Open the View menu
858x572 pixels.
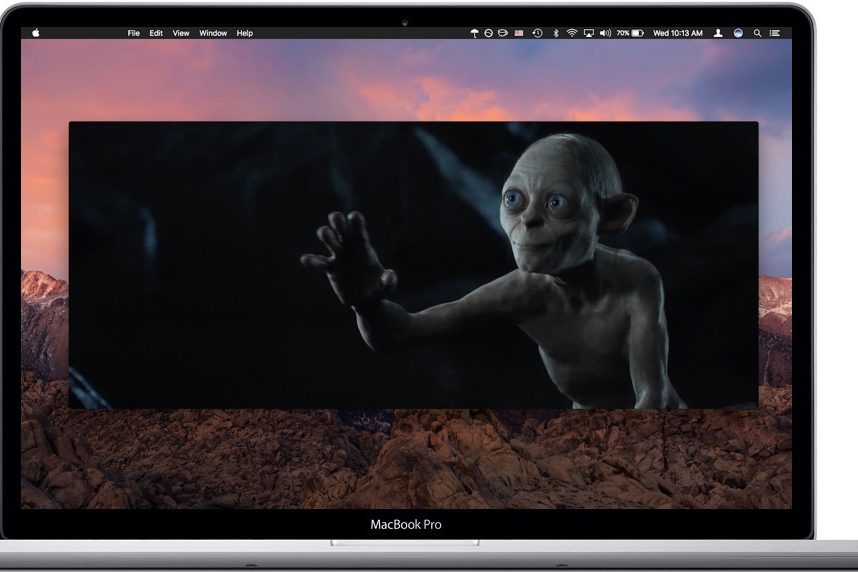pos(181,33)
